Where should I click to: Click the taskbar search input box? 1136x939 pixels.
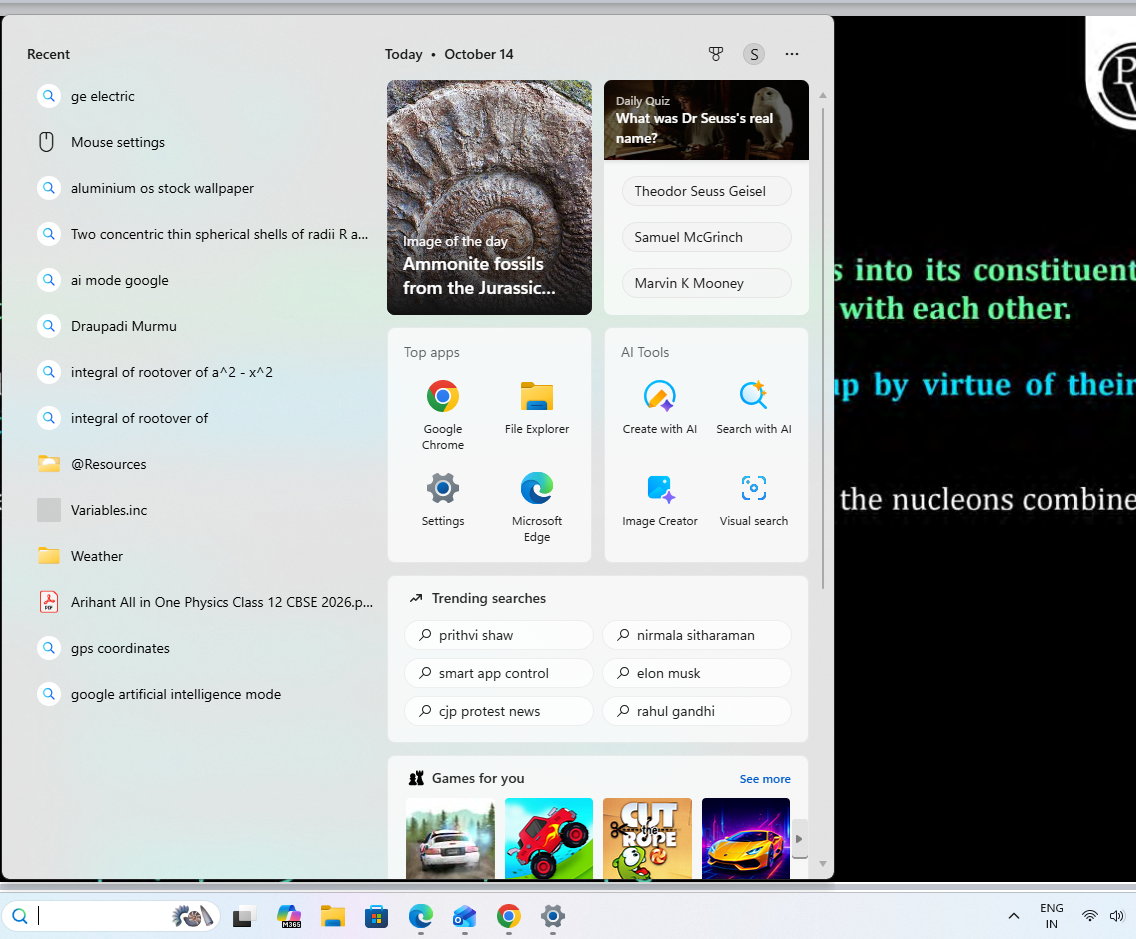coord(111,917)
